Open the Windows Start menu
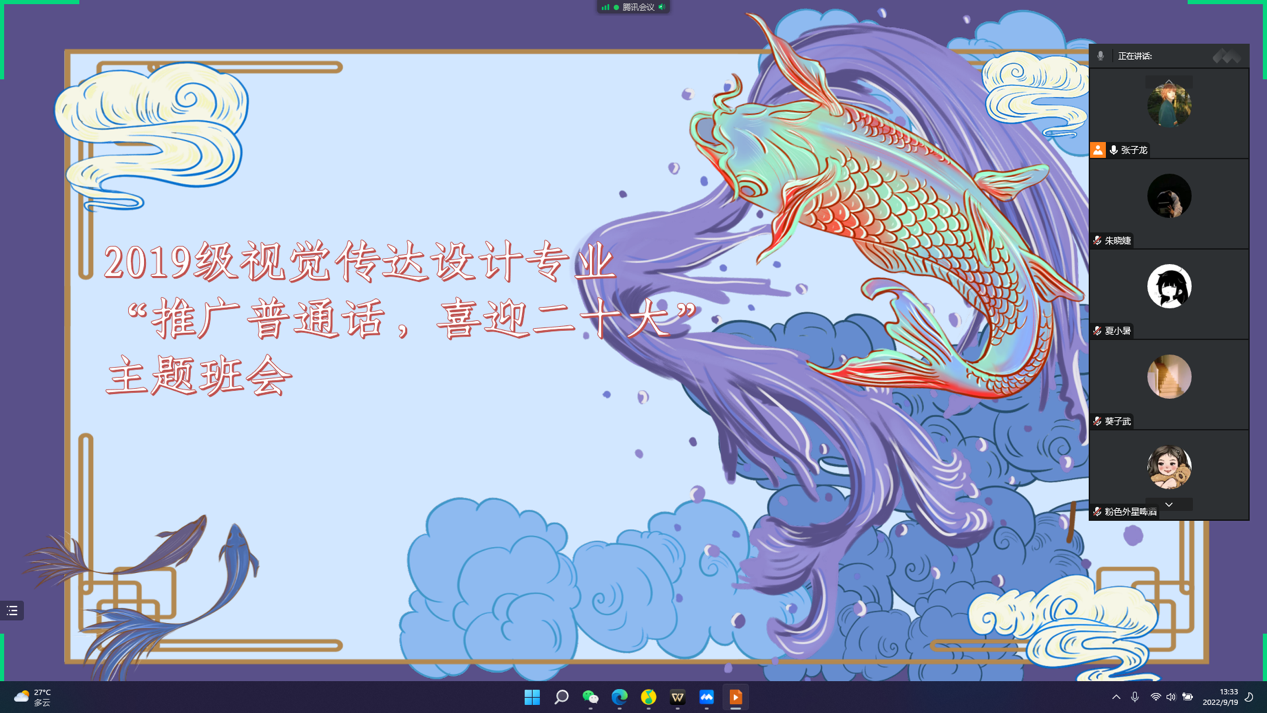Screen dimensions: 1267x713 [532, 697]
